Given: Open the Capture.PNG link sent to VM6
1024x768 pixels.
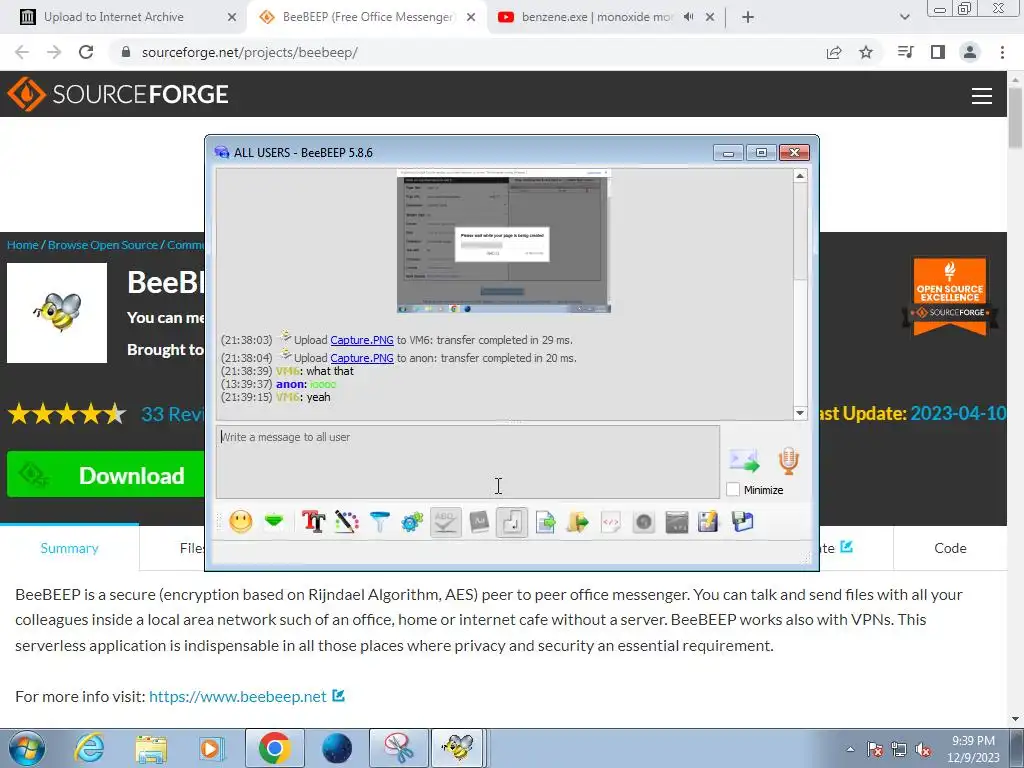Looking at the screenshot, I should pyautogui.click(x=362, y=340).
